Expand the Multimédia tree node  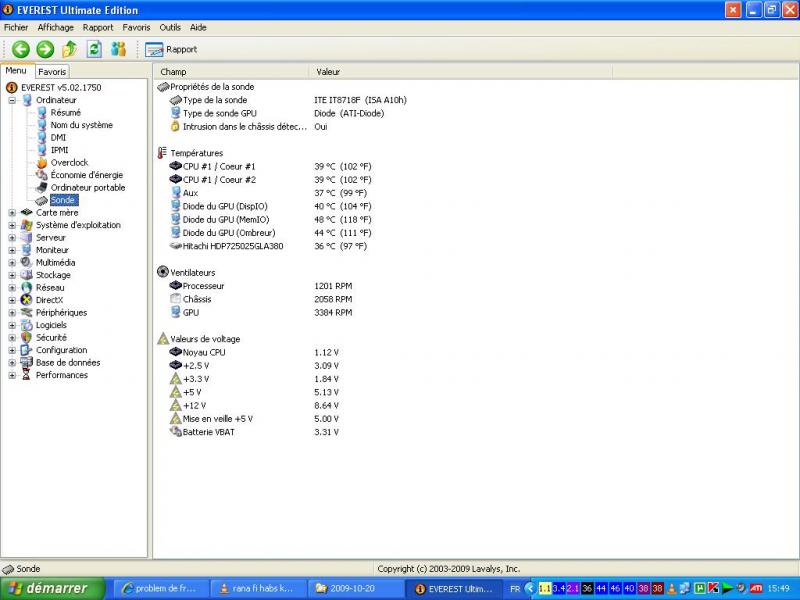12,263
